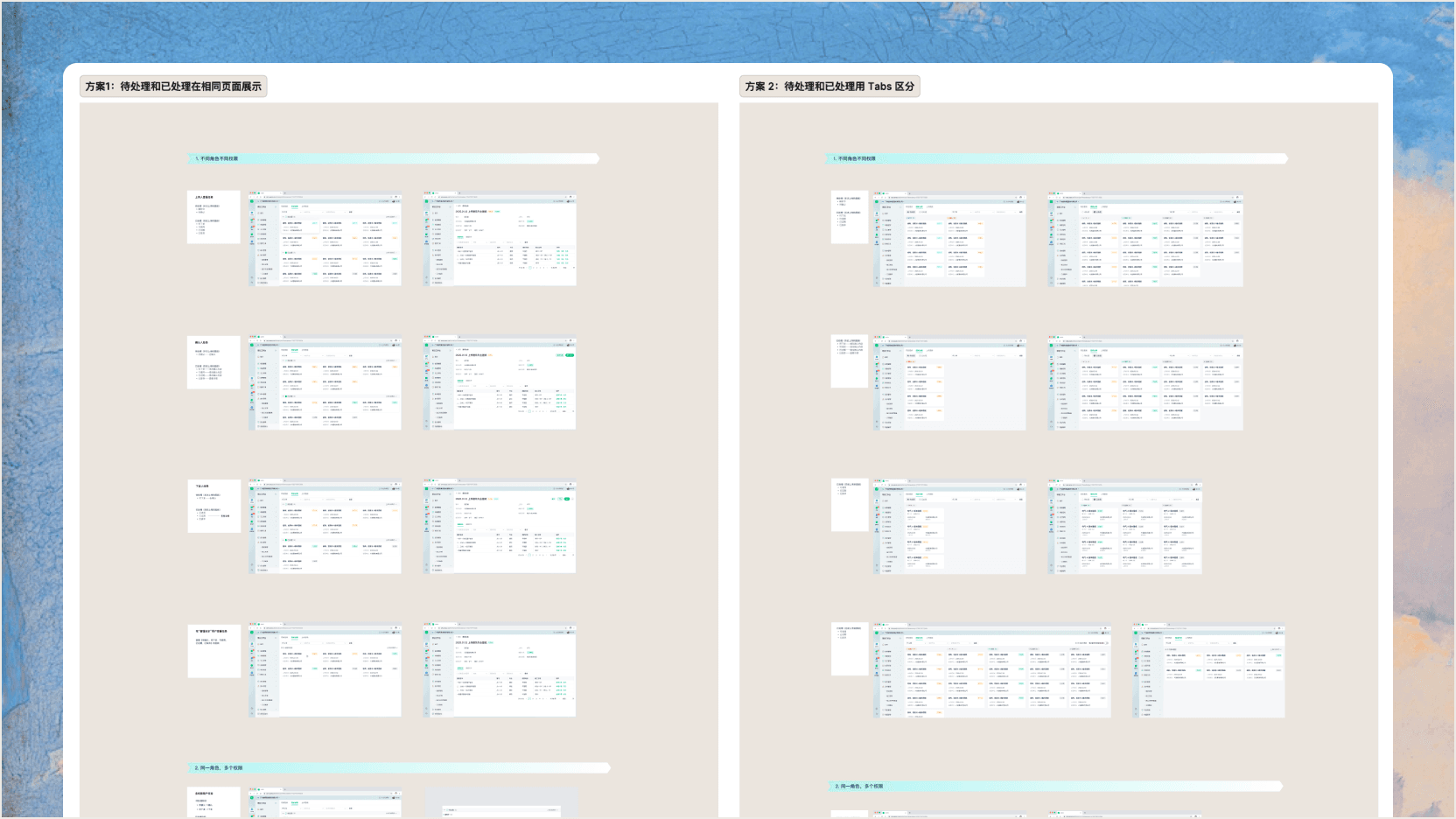Select 方案 2 first-row four-column board mockup
This screenshot has height=819, width=1456.
click(x=1145, y=240)
